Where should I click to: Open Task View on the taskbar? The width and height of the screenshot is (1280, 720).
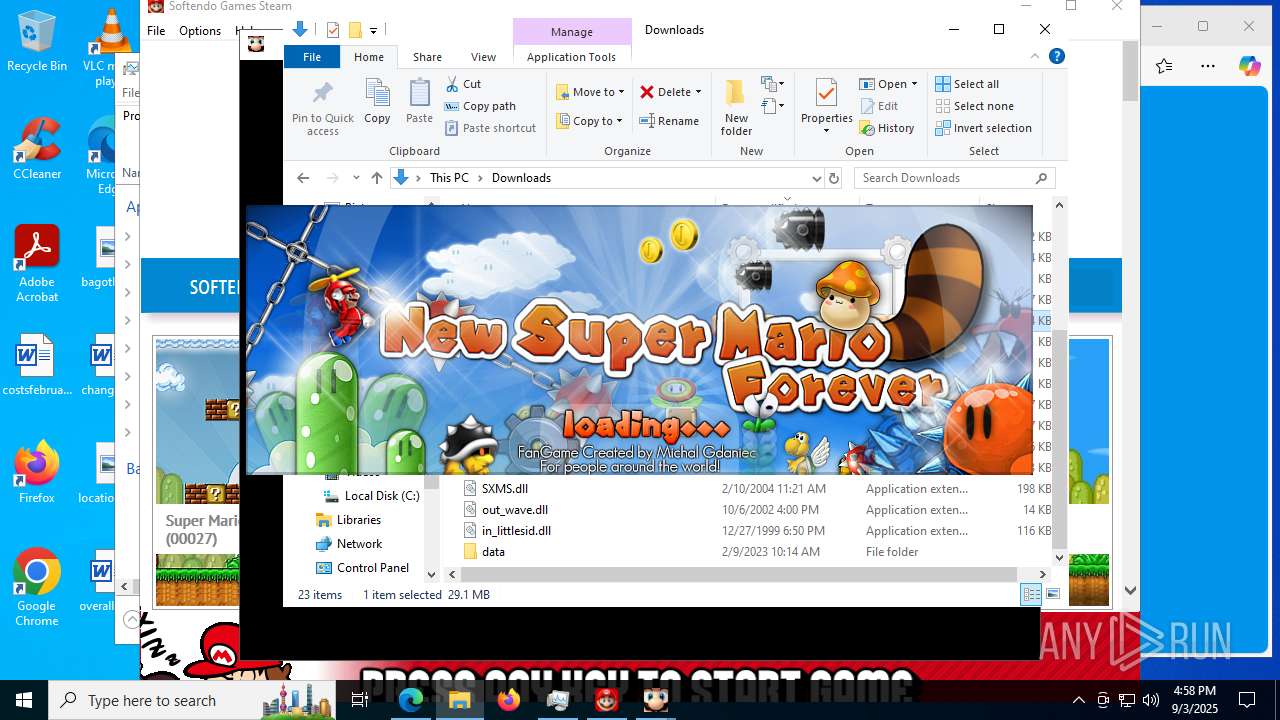click(360, 700)
